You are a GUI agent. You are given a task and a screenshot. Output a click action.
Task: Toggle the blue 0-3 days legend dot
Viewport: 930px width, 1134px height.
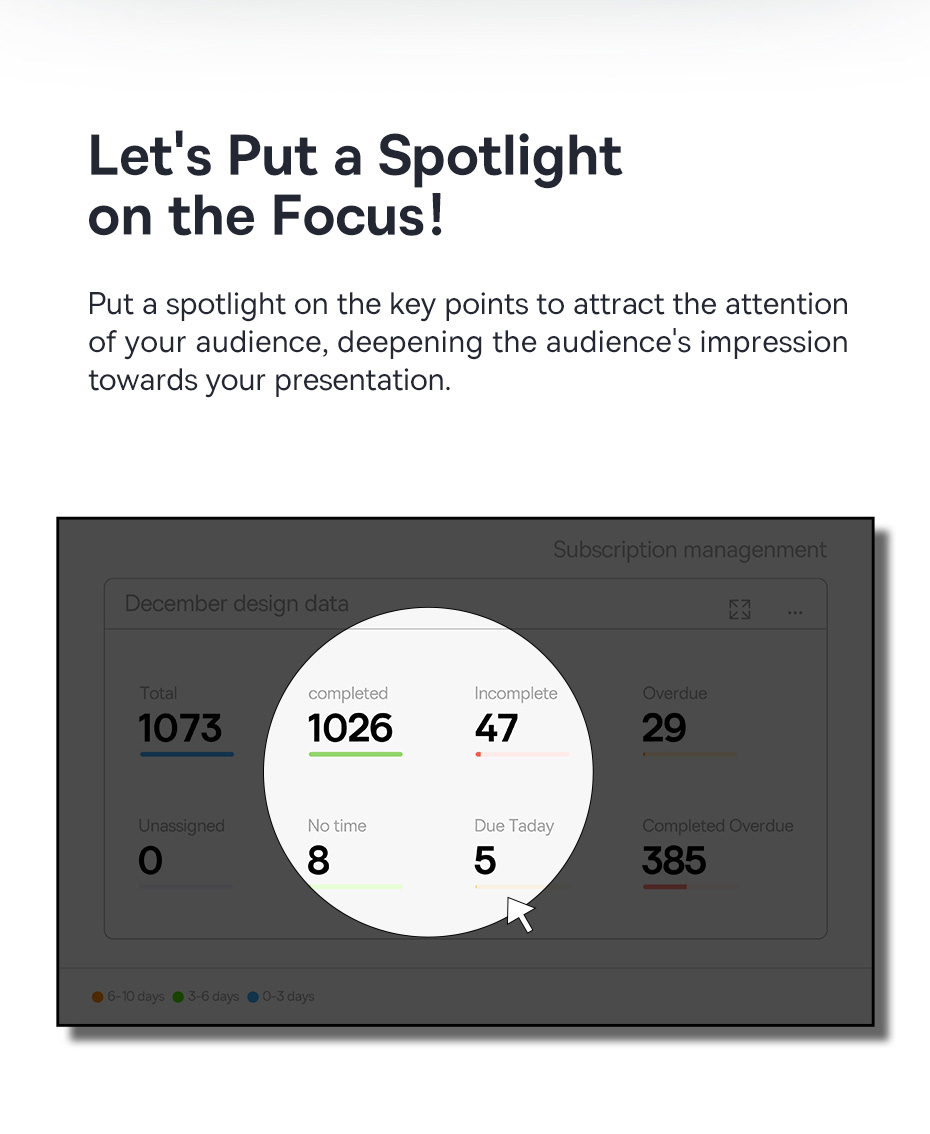coord(253,997)
